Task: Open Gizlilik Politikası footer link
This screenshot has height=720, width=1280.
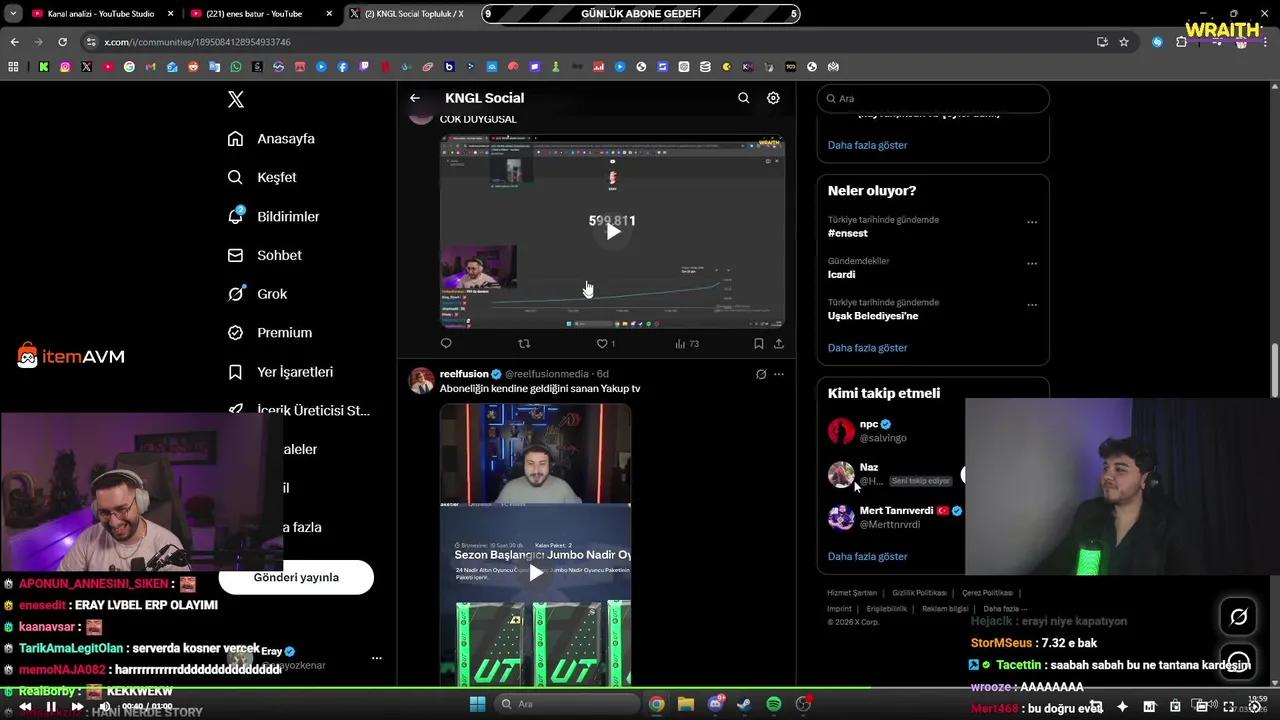Action: (919, 593)
